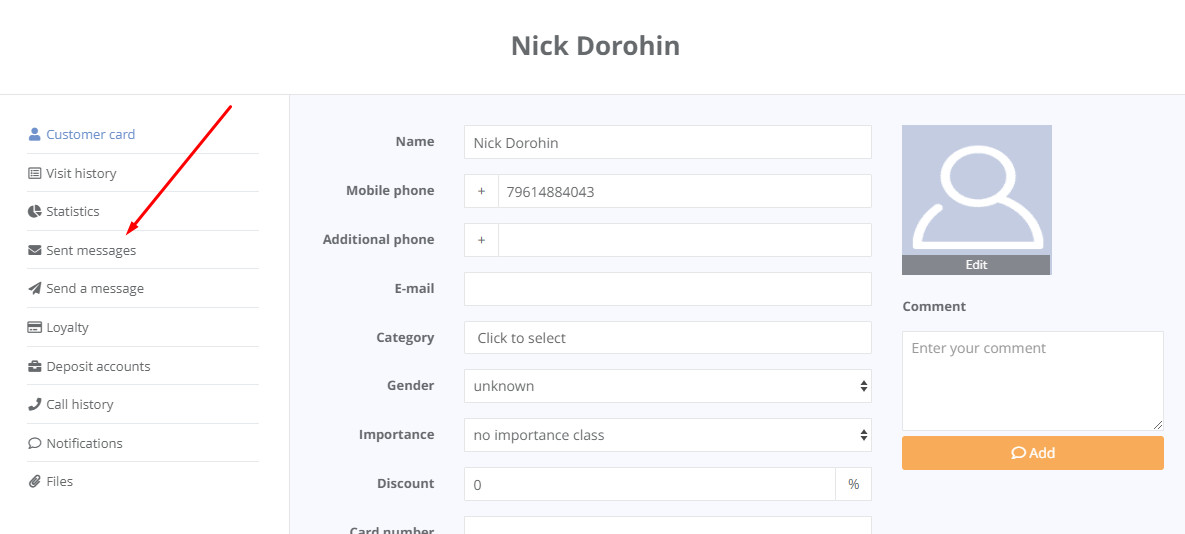1185x534 pixels.
Task: Go to Deposit accounts section
Action: [x=98, y=366]
